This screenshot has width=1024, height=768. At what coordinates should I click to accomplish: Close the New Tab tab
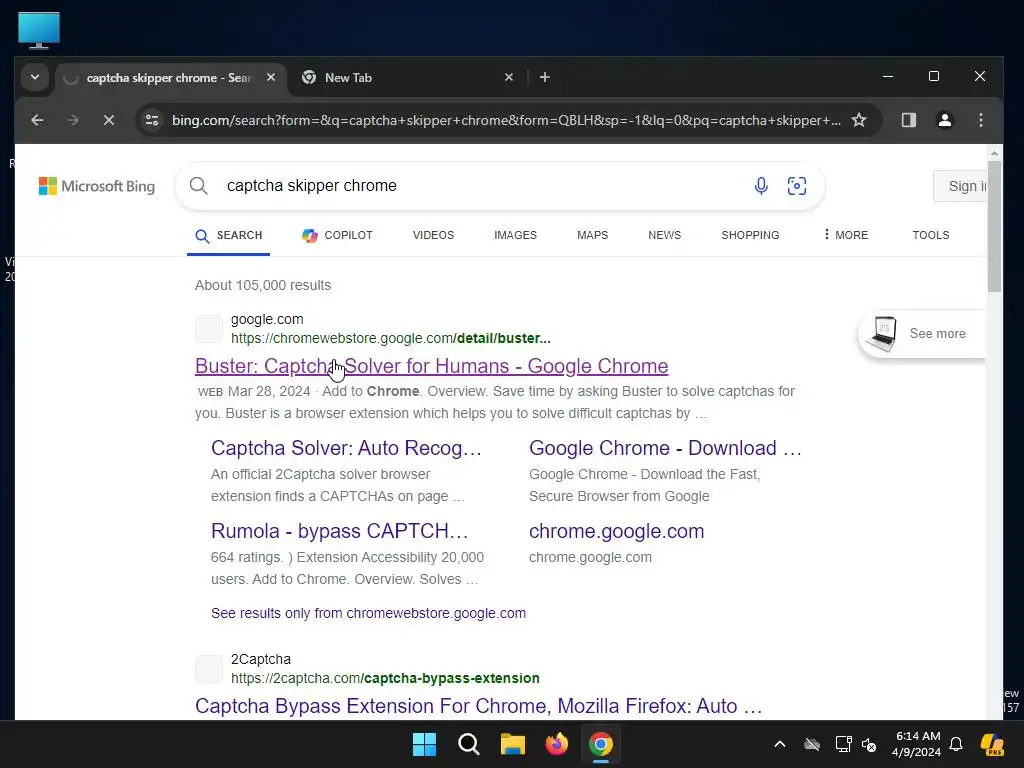pyautogui.click(x=509, y=78)
